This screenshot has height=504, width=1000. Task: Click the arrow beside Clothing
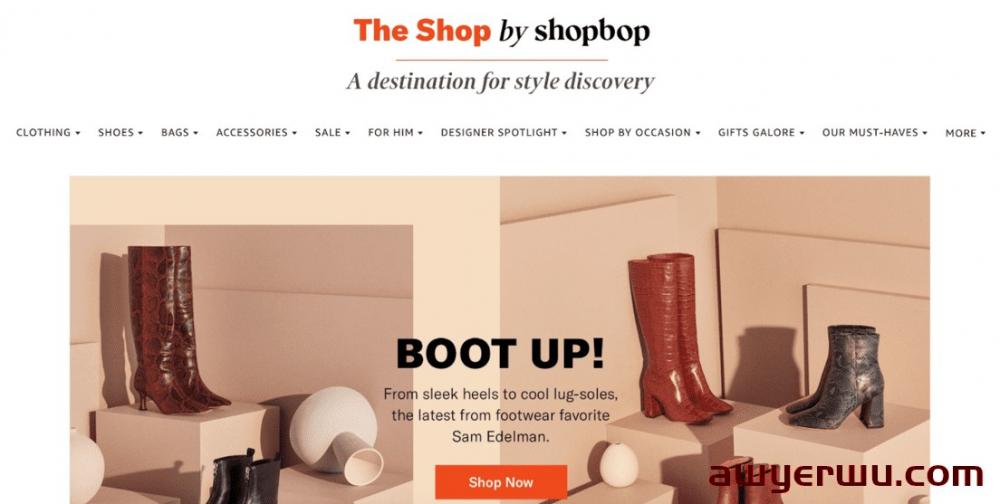click(x=78, y=133)
